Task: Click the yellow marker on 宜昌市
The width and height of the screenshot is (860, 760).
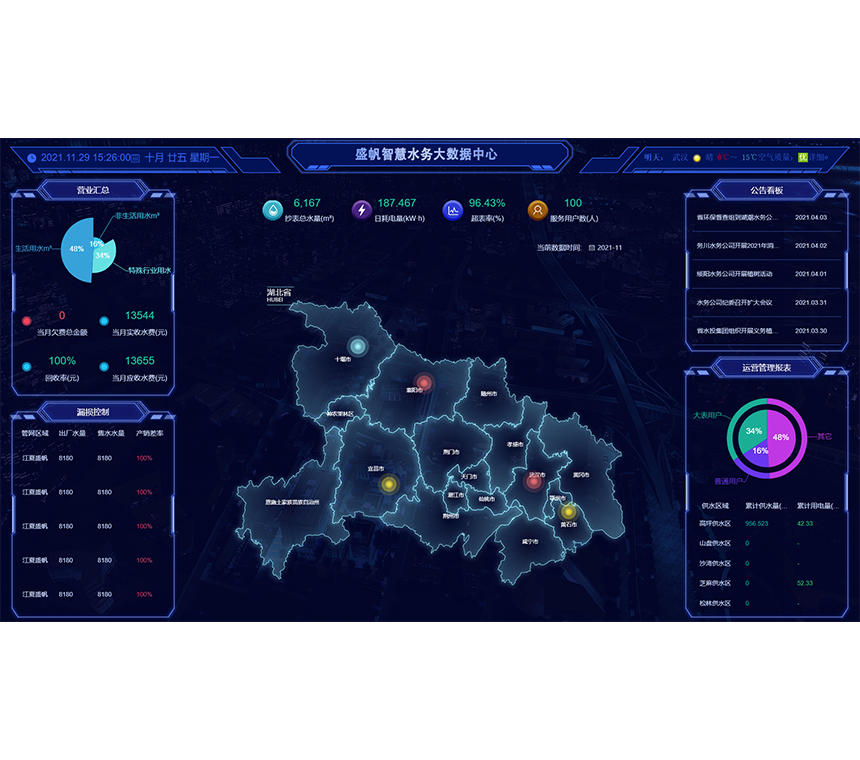Action: (x=389, y=484)
